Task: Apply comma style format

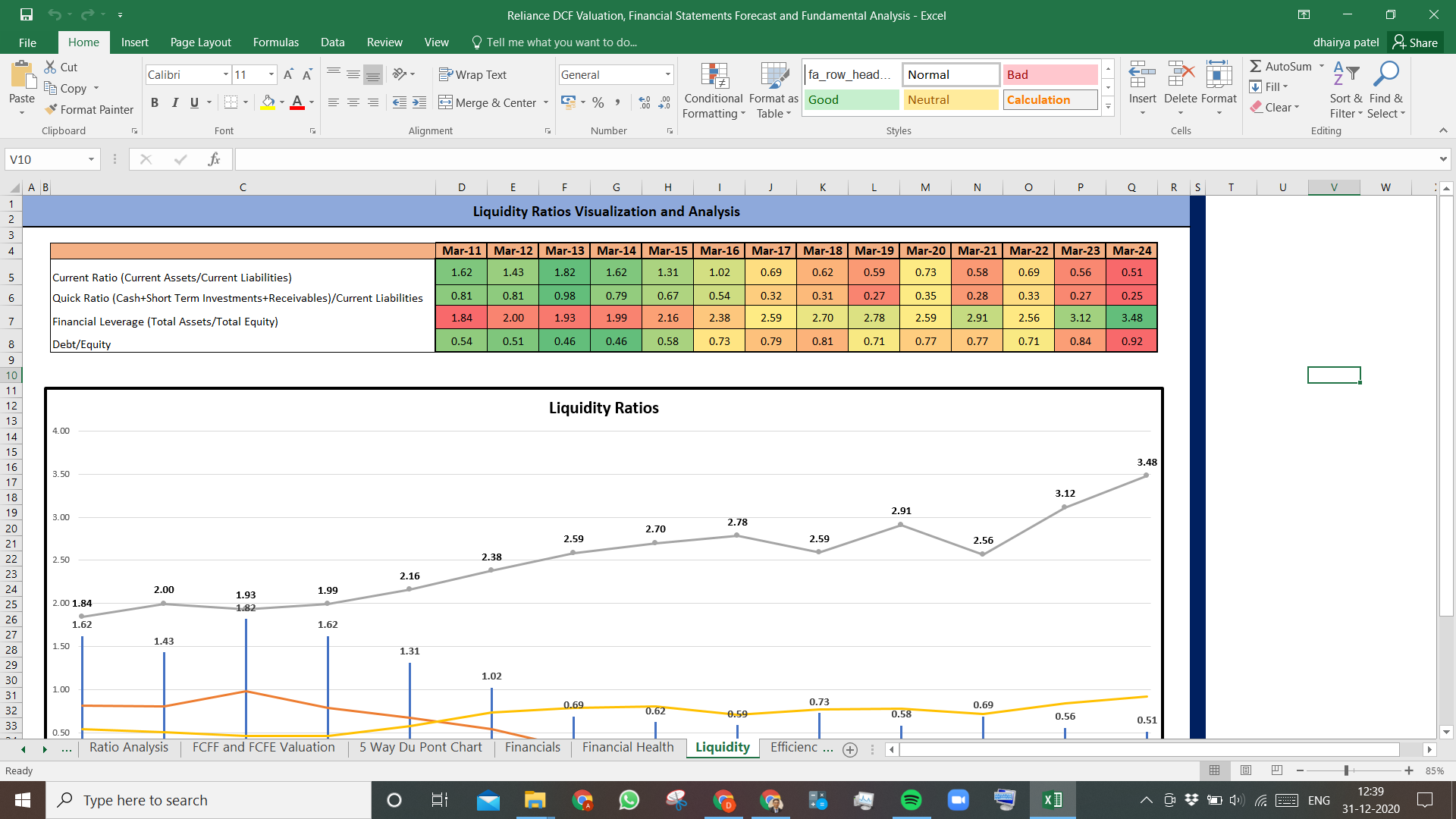Action: tap(618, 102)
